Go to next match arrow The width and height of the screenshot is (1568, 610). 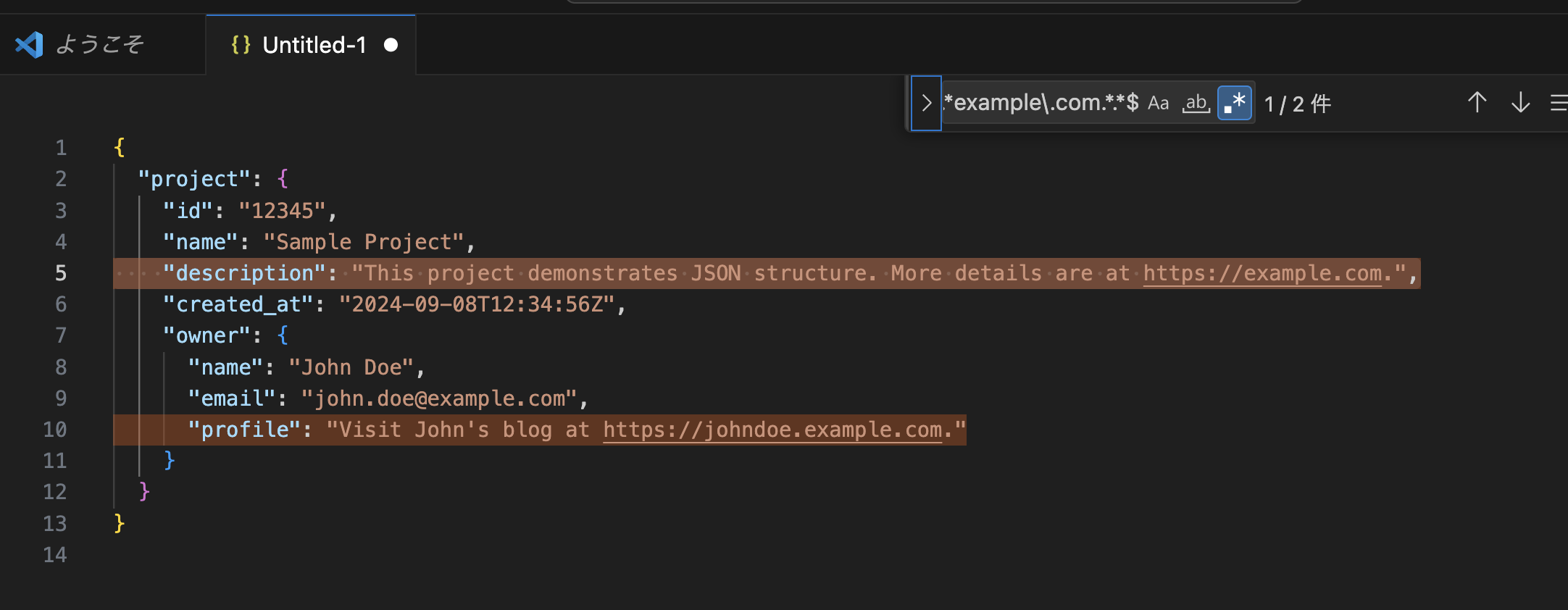1520,103
